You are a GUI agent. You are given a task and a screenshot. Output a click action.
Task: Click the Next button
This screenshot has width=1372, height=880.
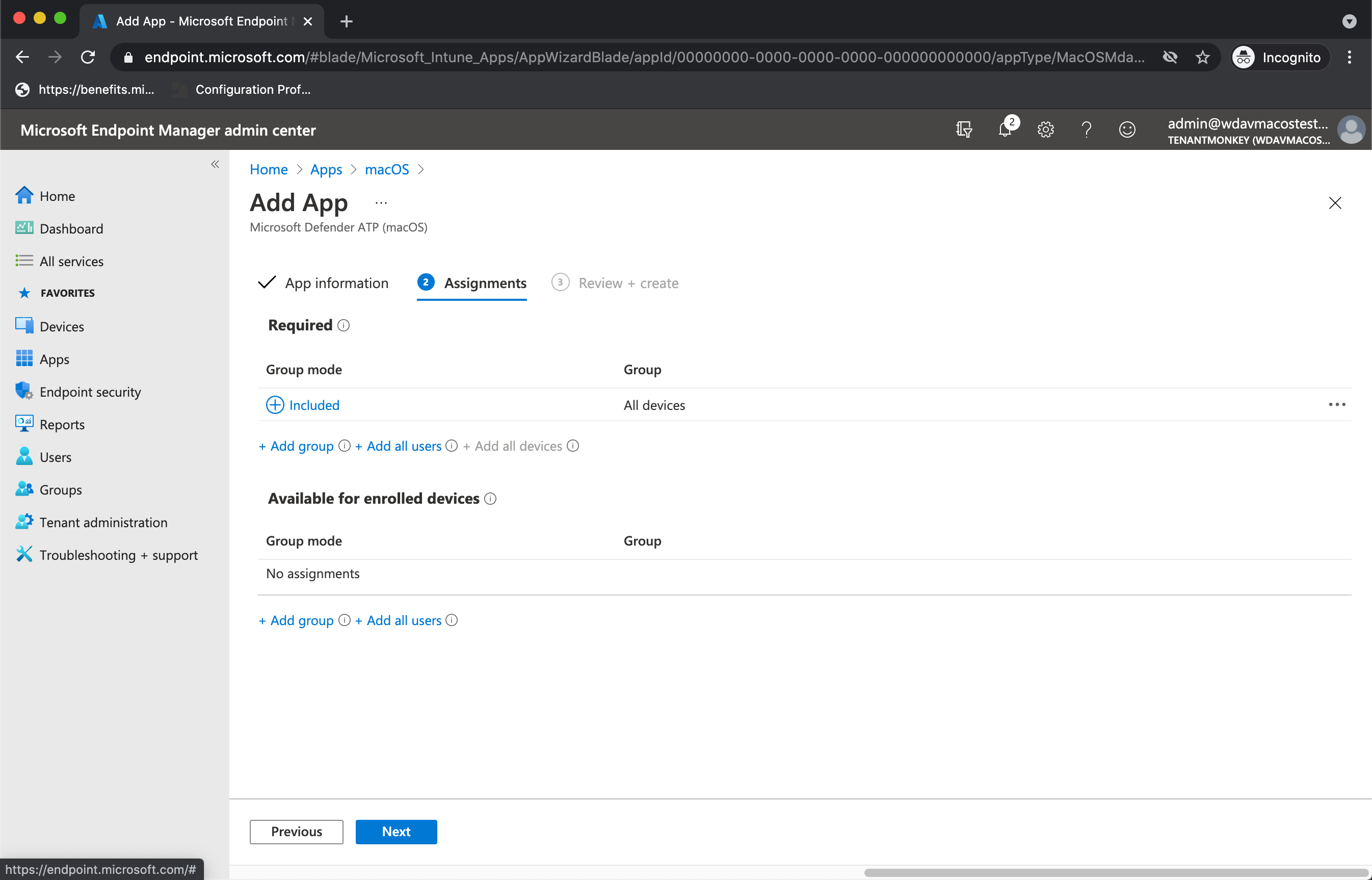396,832
